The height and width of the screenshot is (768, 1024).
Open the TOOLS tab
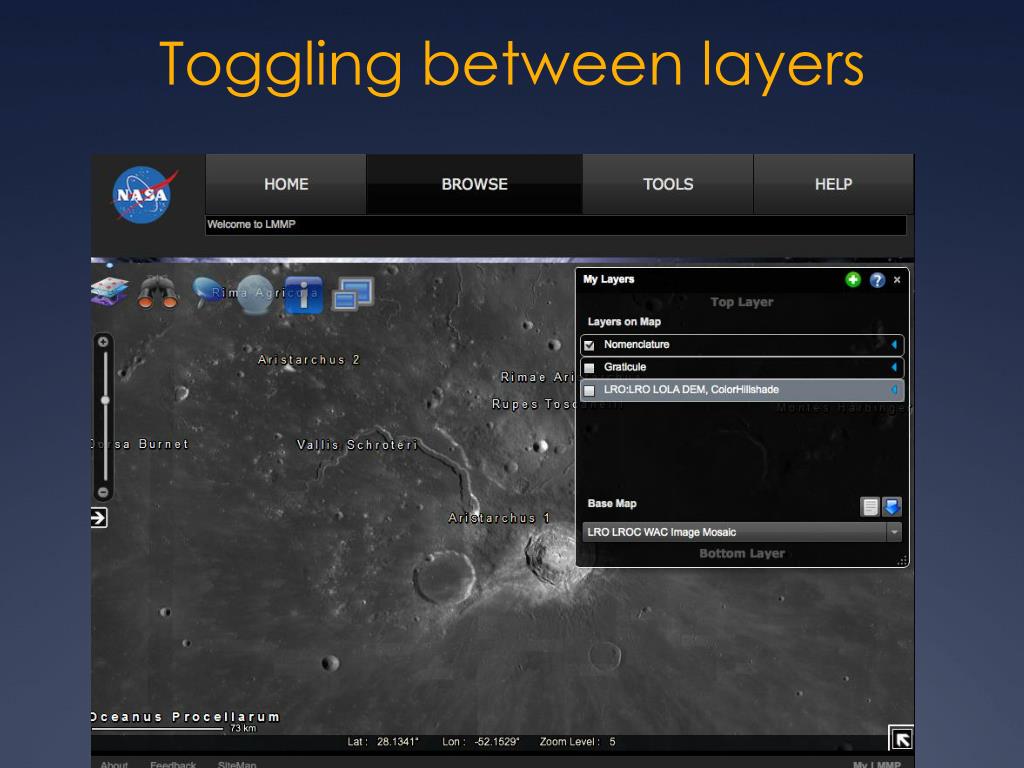point(668,184)
